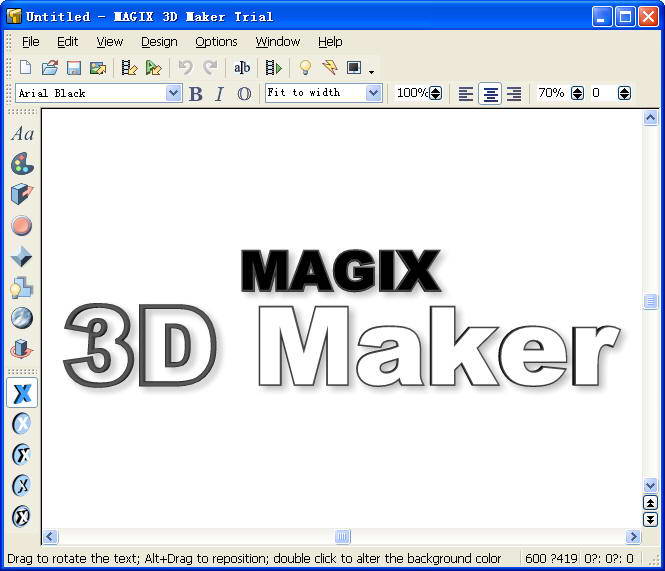Click the light bulb lighting icon
Screen dimensions: 665x571
click(x=305, y=67)
